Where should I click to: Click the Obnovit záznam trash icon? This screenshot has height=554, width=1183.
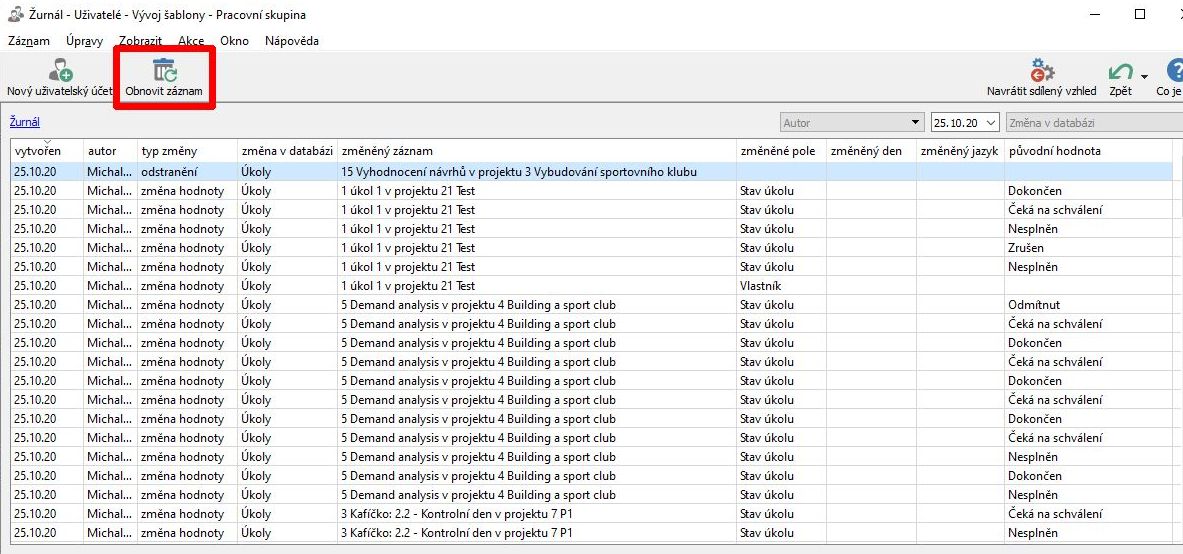click(164, 71)
